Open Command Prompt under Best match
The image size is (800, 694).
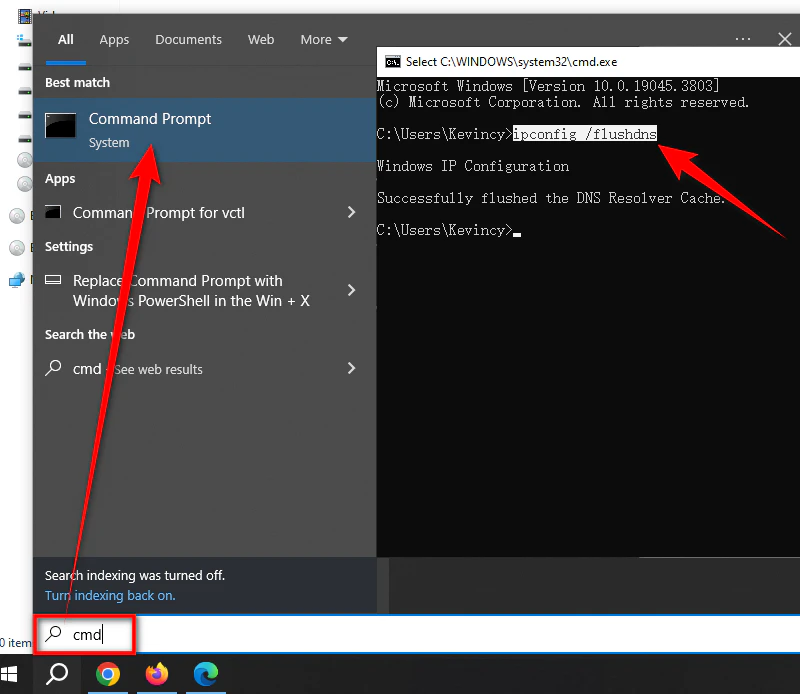(x=150, y=118)
